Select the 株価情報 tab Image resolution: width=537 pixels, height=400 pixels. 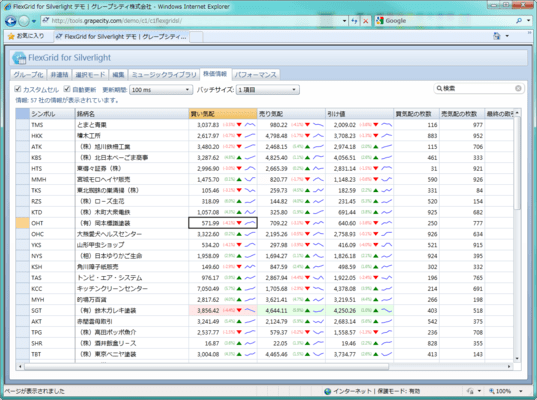point(215,74)
